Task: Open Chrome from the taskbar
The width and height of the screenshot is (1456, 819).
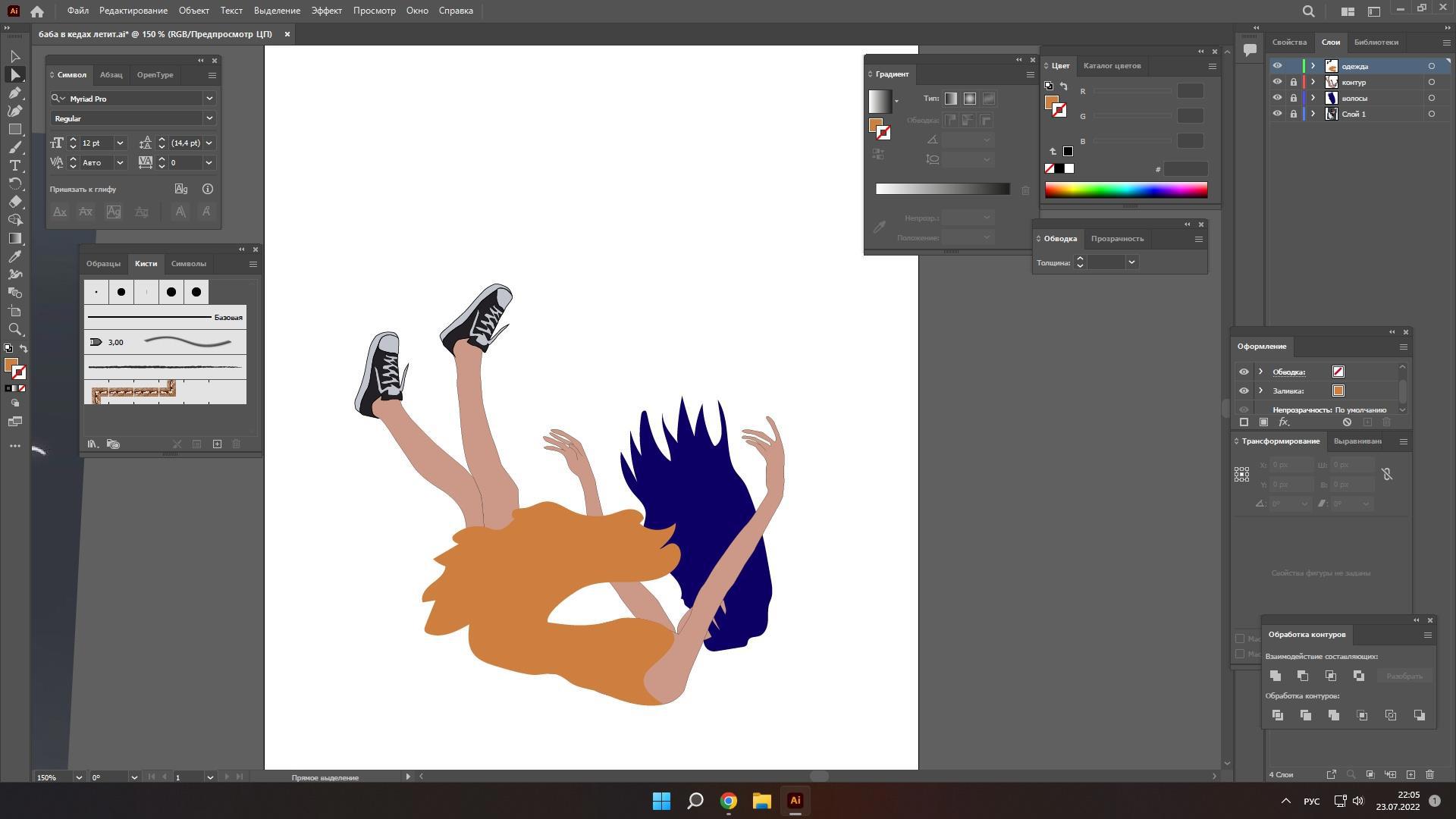Action: [728, 801]
